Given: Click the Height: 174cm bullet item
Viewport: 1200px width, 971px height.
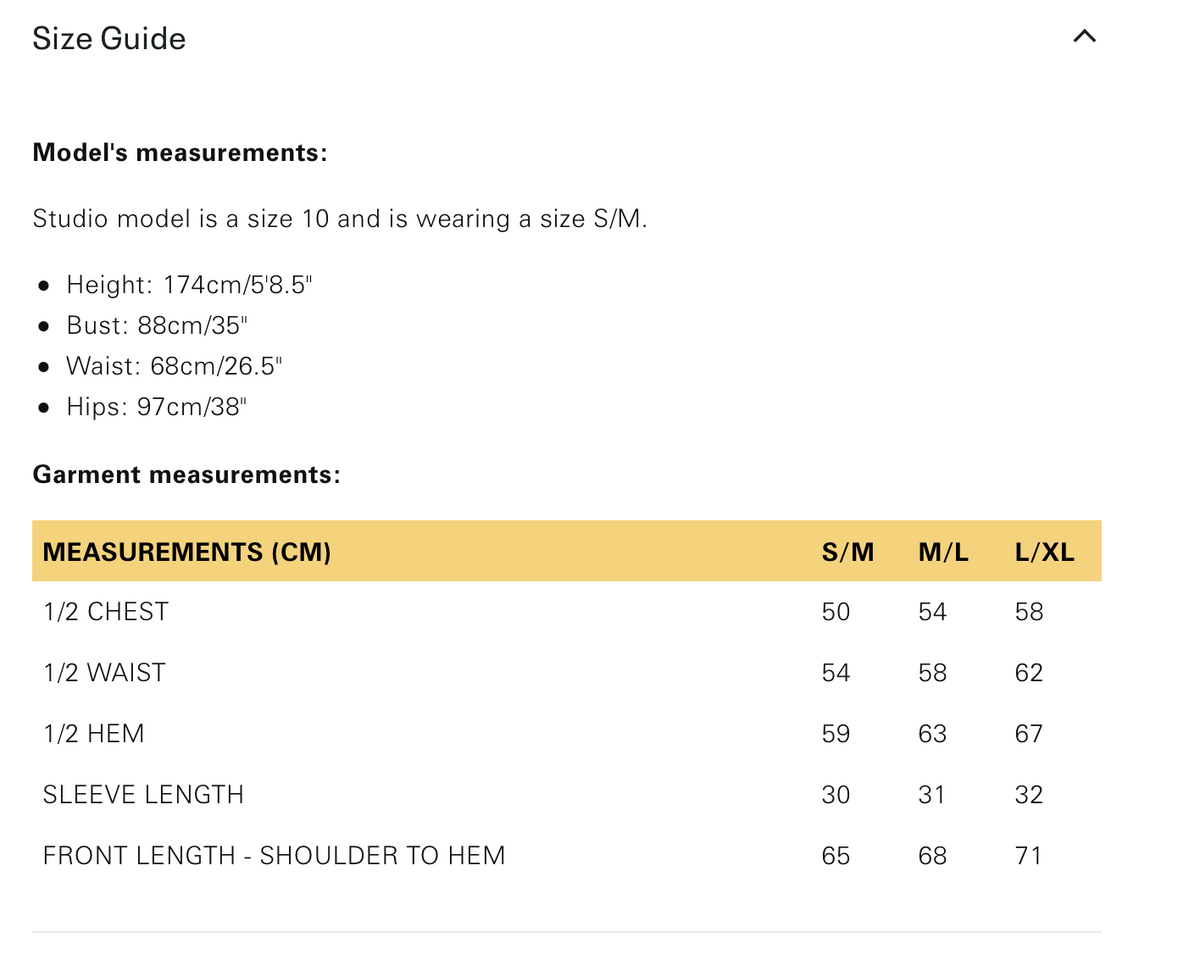Looking at the screenshot, I should coord(189,285).
